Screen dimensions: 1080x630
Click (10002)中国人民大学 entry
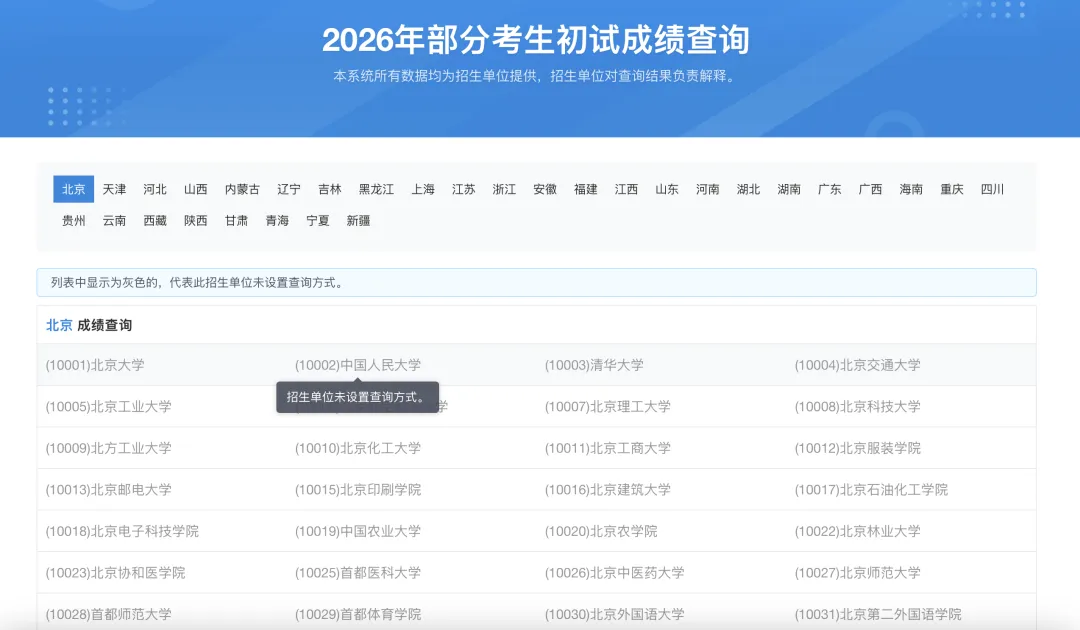pos(357,366)
